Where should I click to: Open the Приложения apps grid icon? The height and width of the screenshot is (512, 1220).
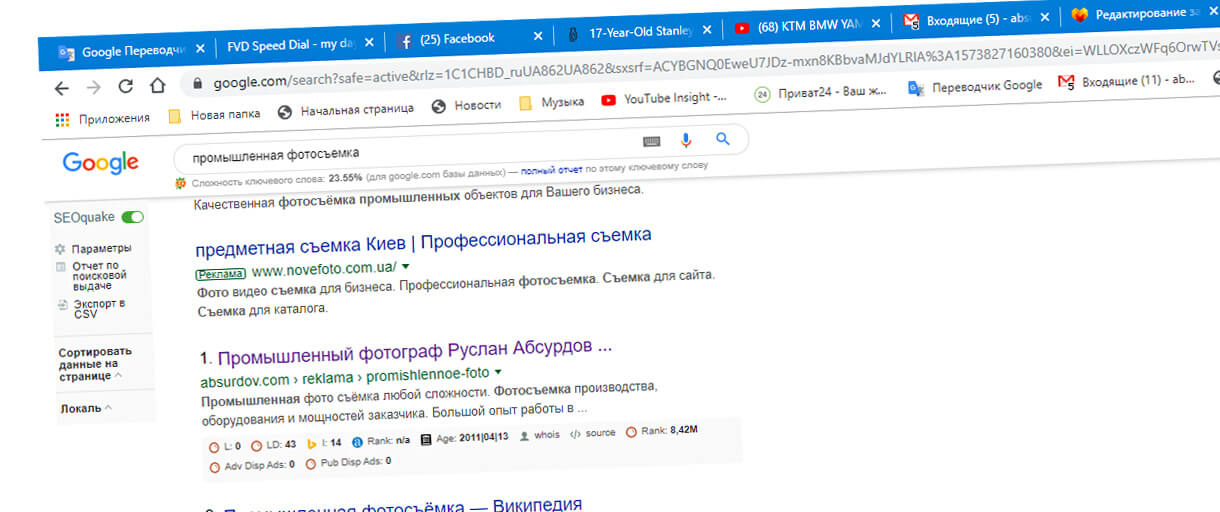coord(62,118)
